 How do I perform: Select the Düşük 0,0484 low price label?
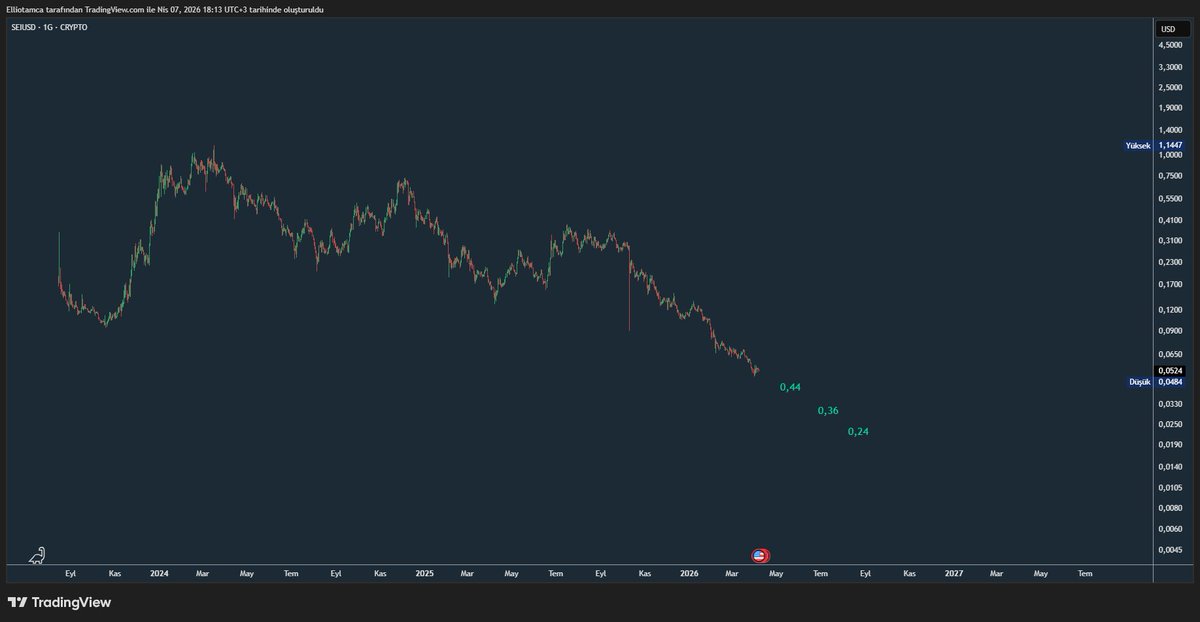[x=1156, y=381]
